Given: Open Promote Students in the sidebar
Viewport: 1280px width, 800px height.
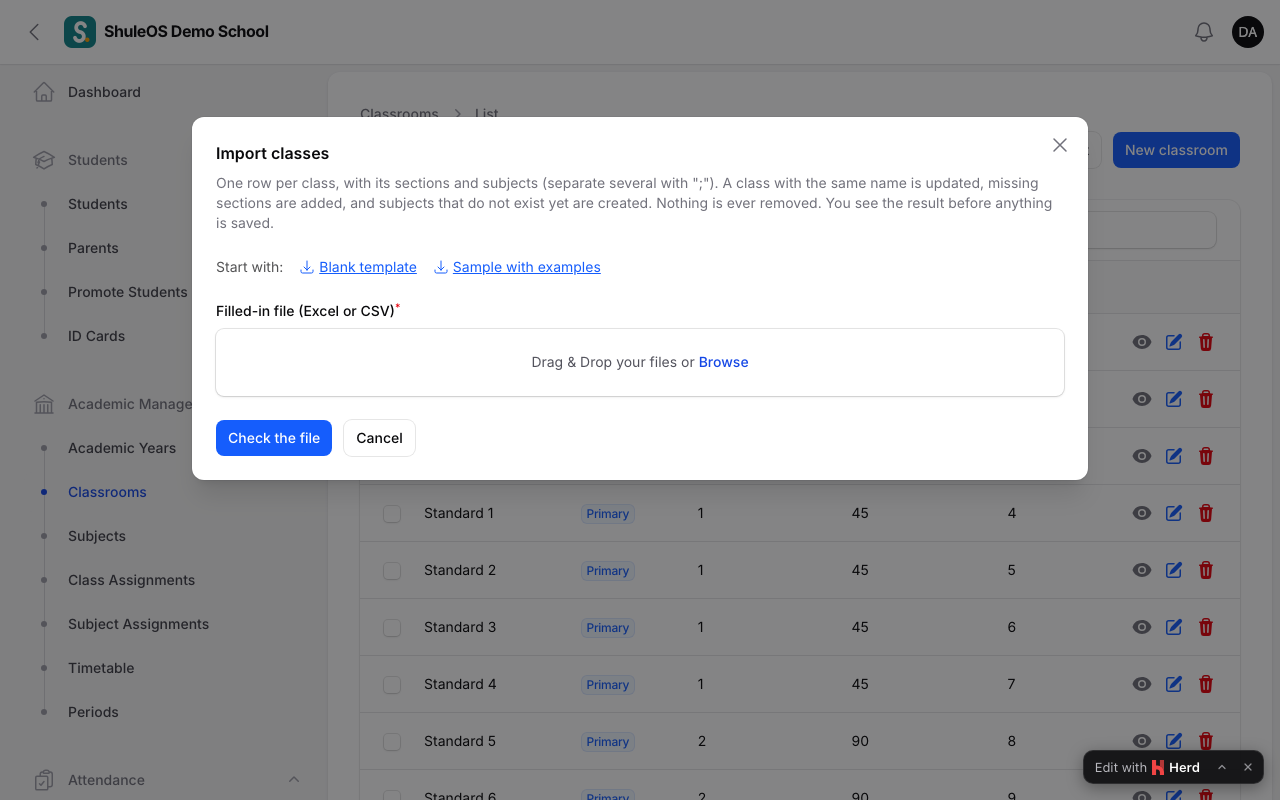Looking at the screenshot, I should 128,292.
